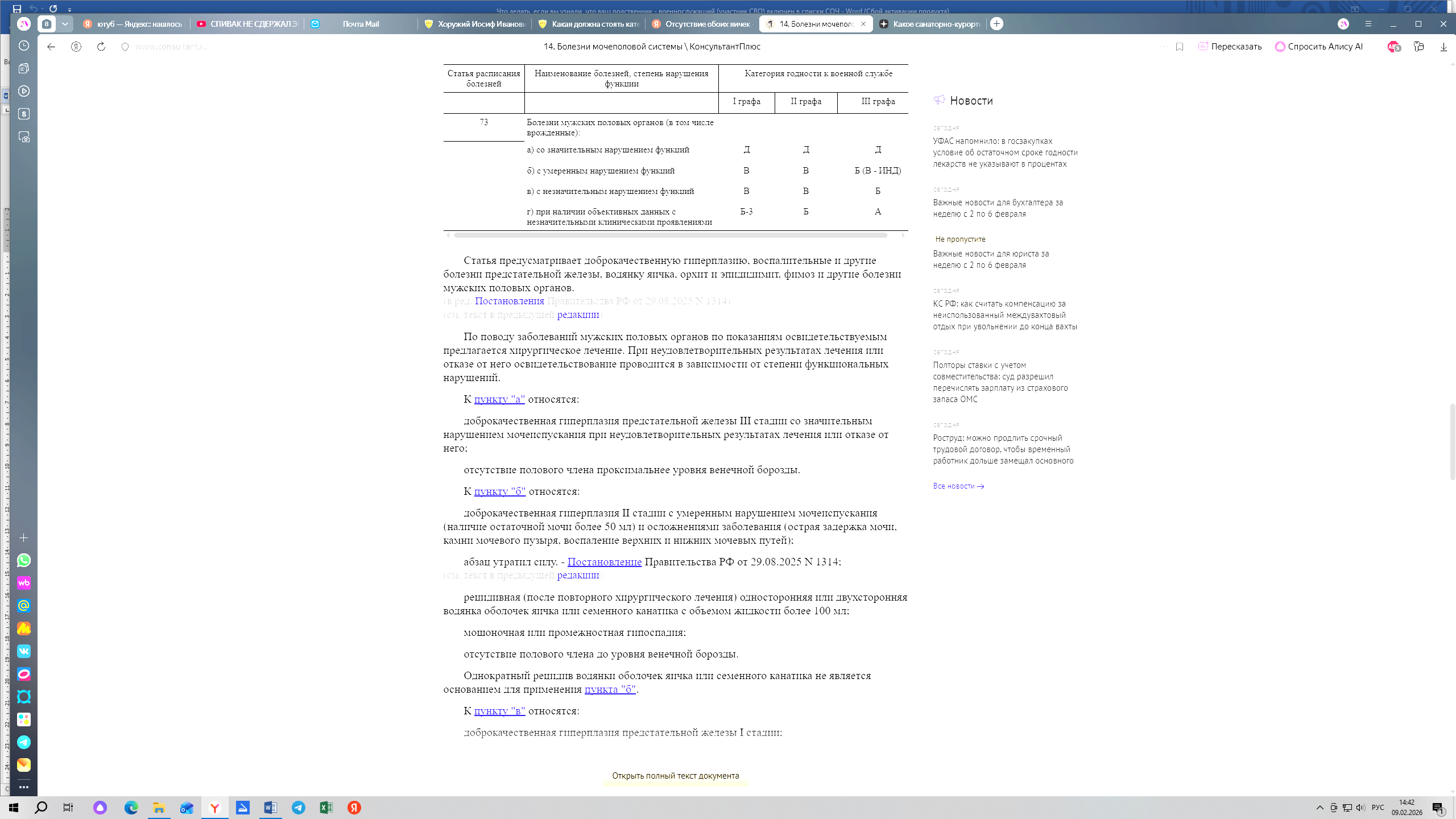Open Mail.ru @ icon in sidebar
Screen dimensions: 1456x819
click(24, 606)
